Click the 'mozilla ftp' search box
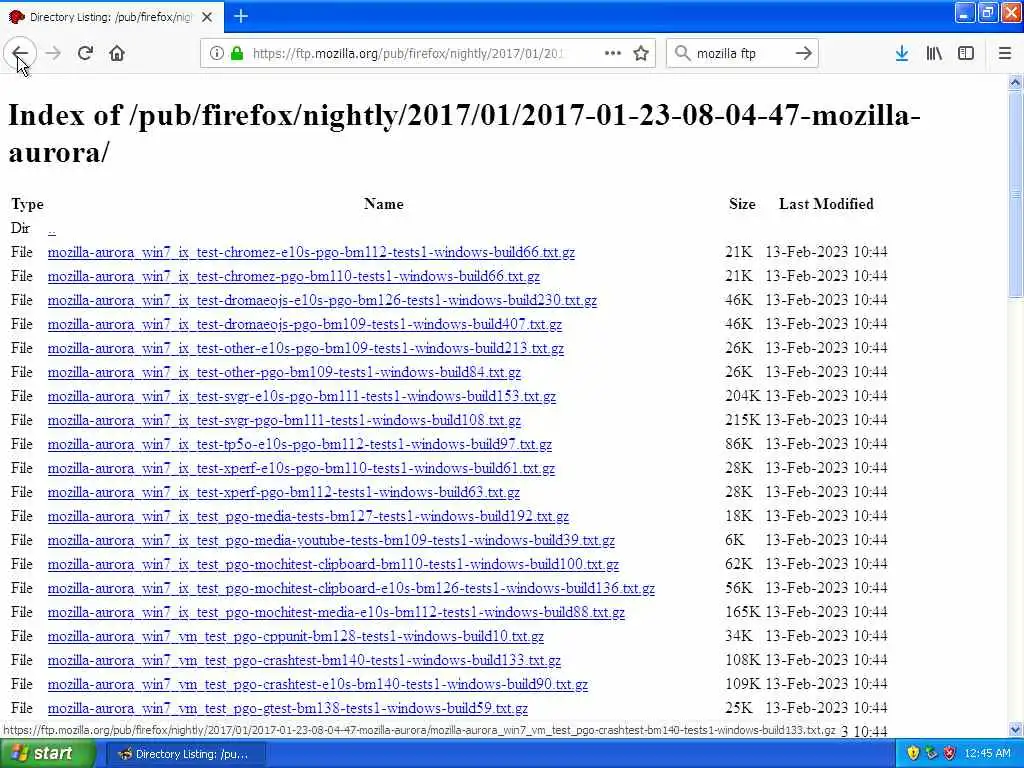Screen dimensions: 1024x768 (x=741, y=54)
